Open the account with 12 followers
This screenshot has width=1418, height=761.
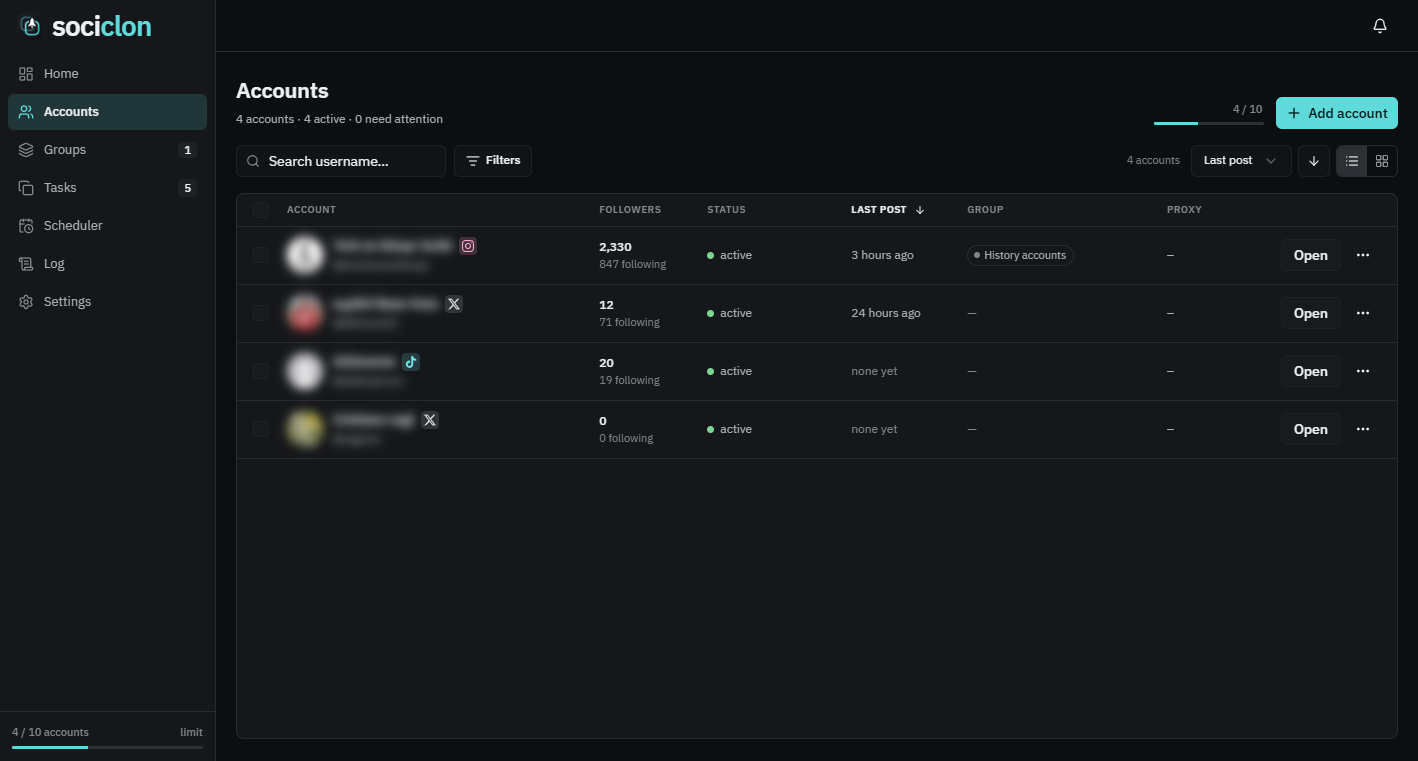[x=1311, y=313]
